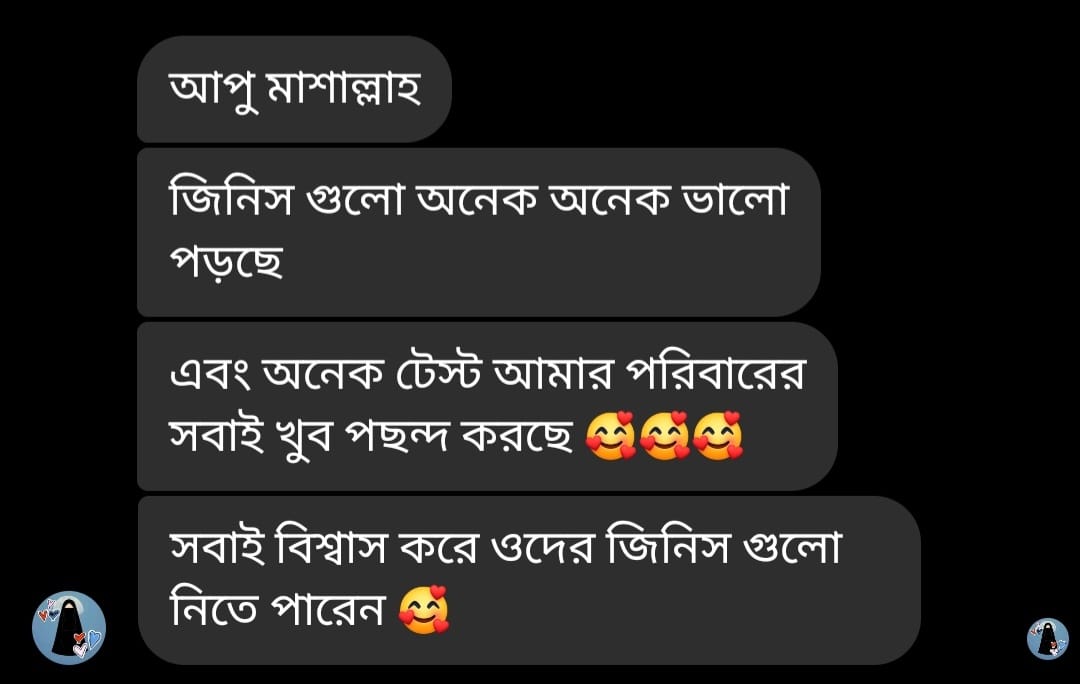Click the word "পছন্দ" before the emojis
Screen dimensions: 1080x684
pyautogui.click(x=397, y=437)
